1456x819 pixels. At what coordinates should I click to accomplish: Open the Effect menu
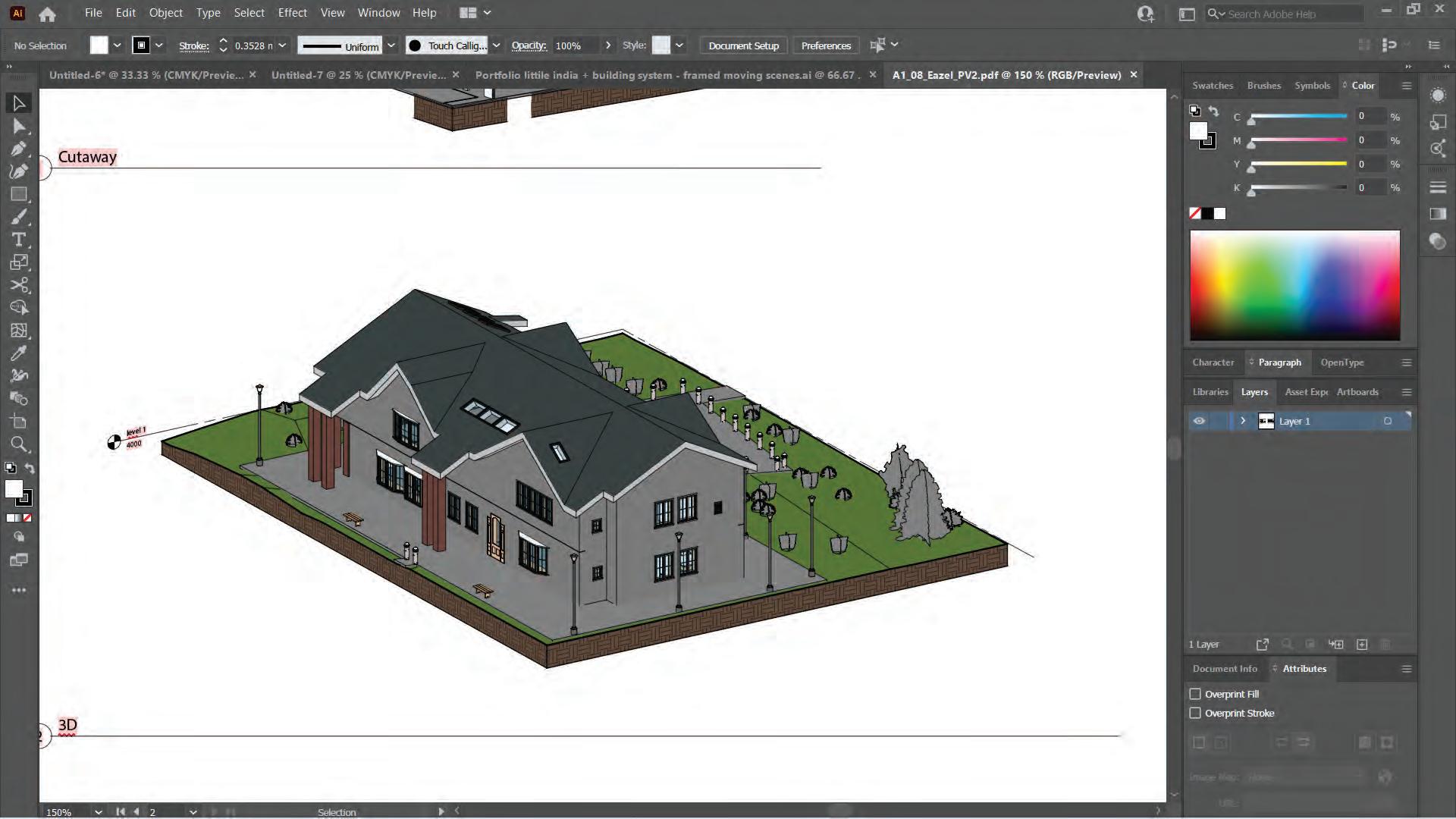pyautogui.click(x=292, y=13)
